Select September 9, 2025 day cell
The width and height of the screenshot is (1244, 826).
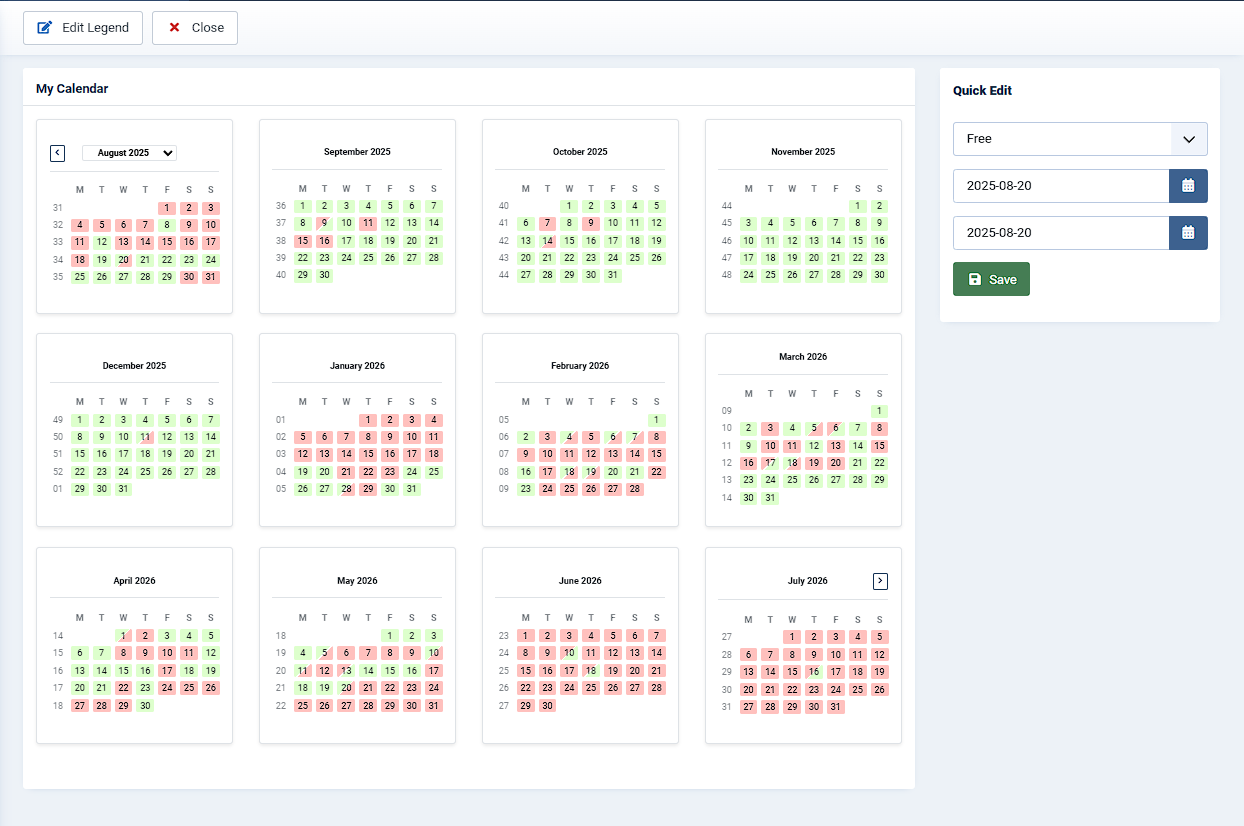click(324, 224)
